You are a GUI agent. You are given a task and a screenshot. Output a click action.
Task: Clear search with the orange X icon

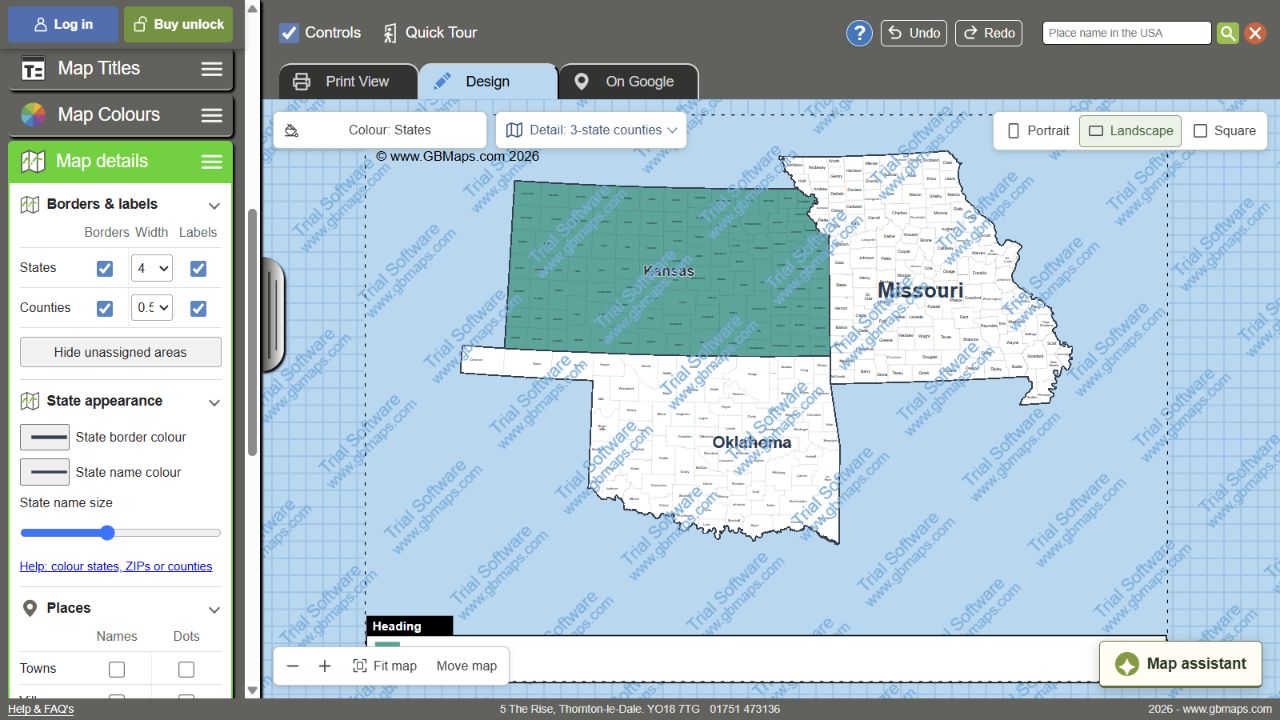click(x=1255, y=33)
